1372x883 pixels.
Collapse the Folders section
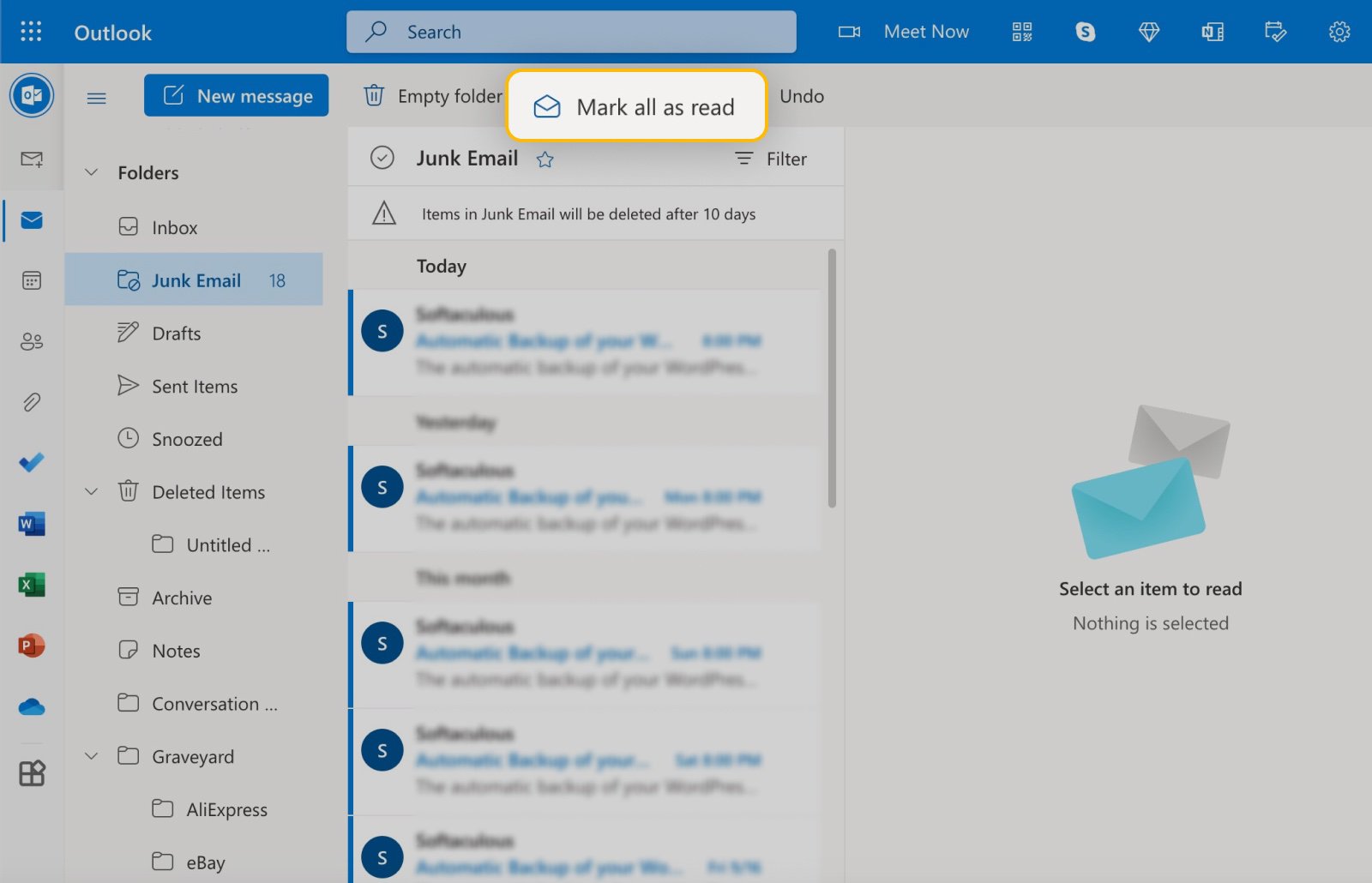pos(92,172)
